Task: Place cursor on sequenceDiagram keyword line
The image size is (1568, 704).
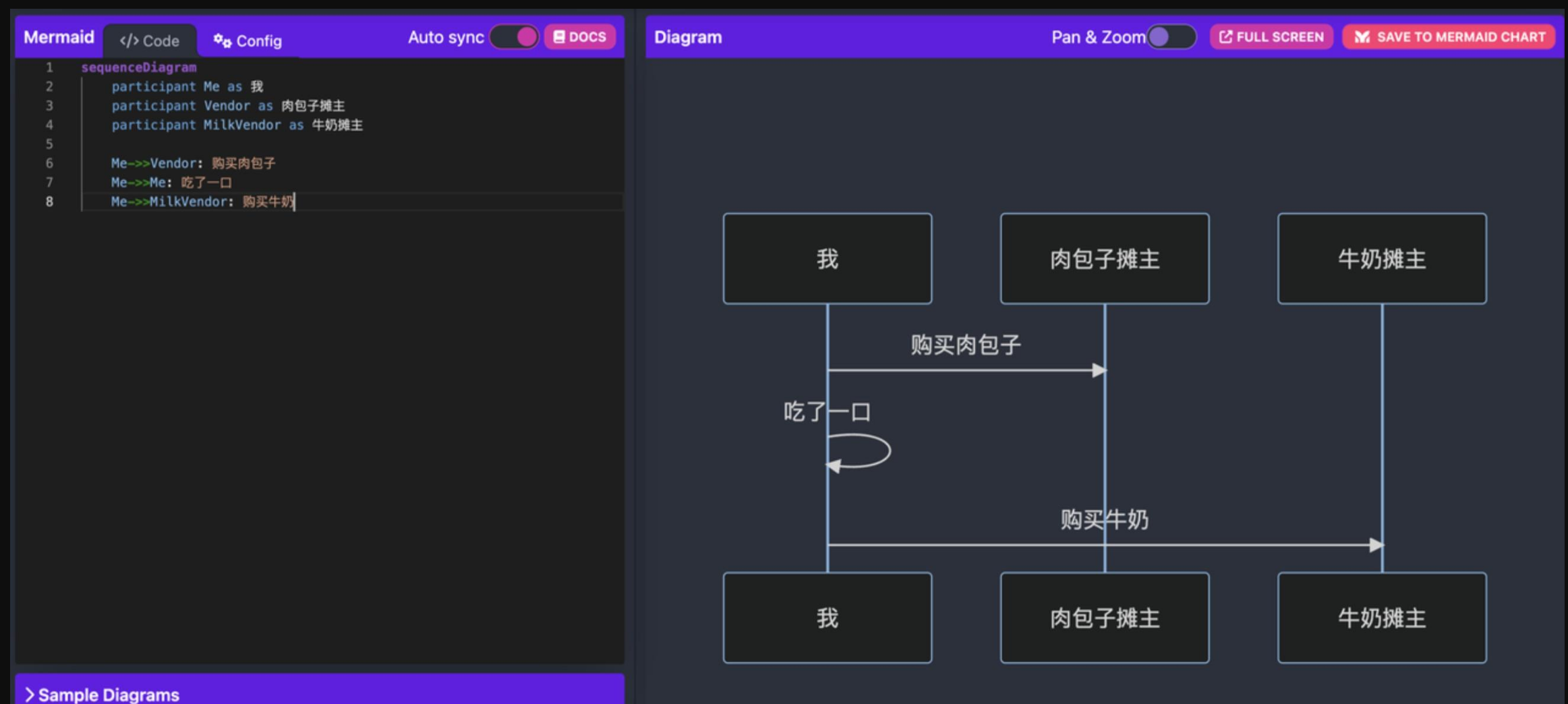Action: coord(139,67)
